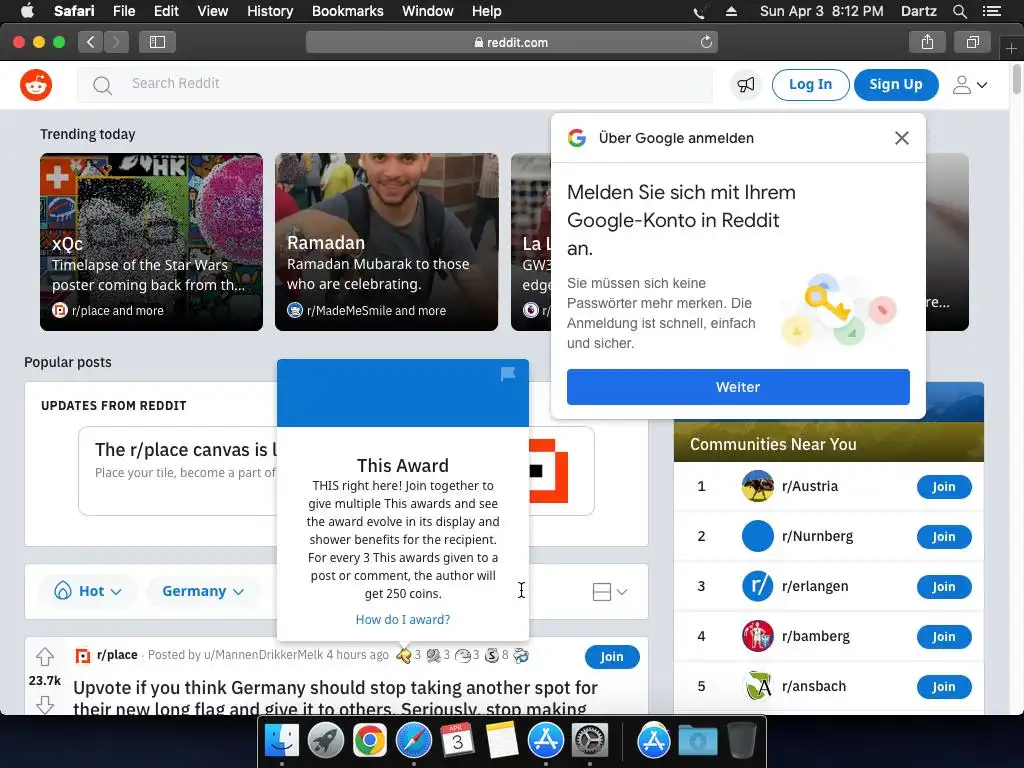Image resolution: width=1024 pixels, height=768 pixels.
Task: Open Launchpad from the dock
Action: (x=325, y=741)
